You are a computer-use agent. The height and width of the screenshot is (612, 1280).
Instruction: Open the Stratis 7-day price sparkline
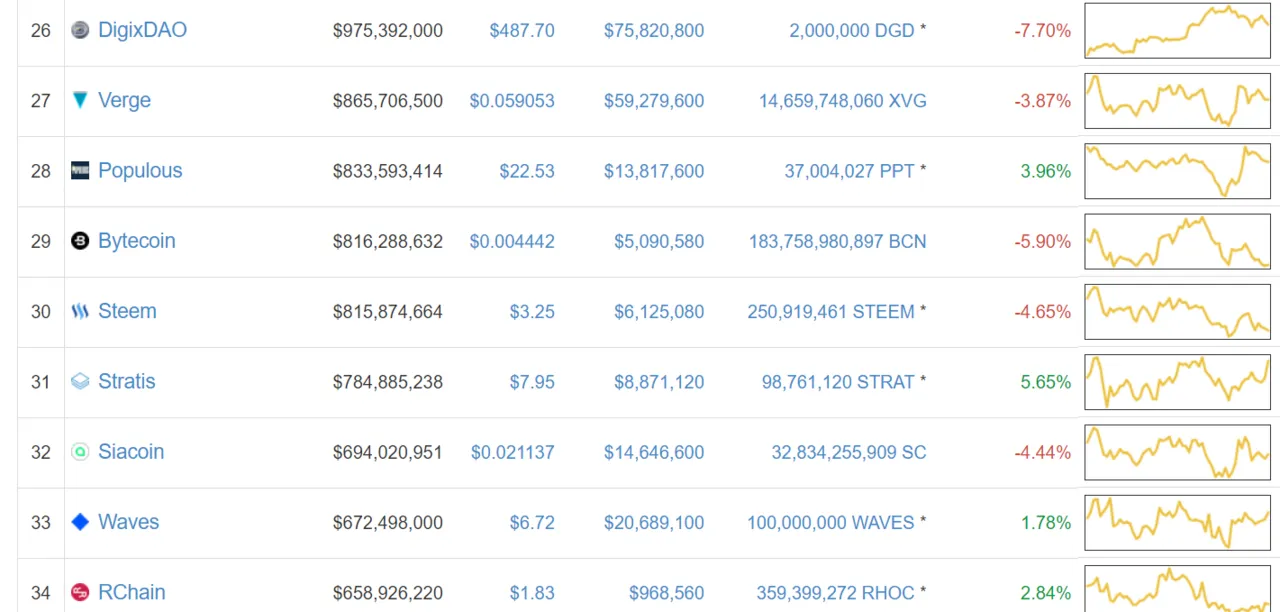point(1177,381)
